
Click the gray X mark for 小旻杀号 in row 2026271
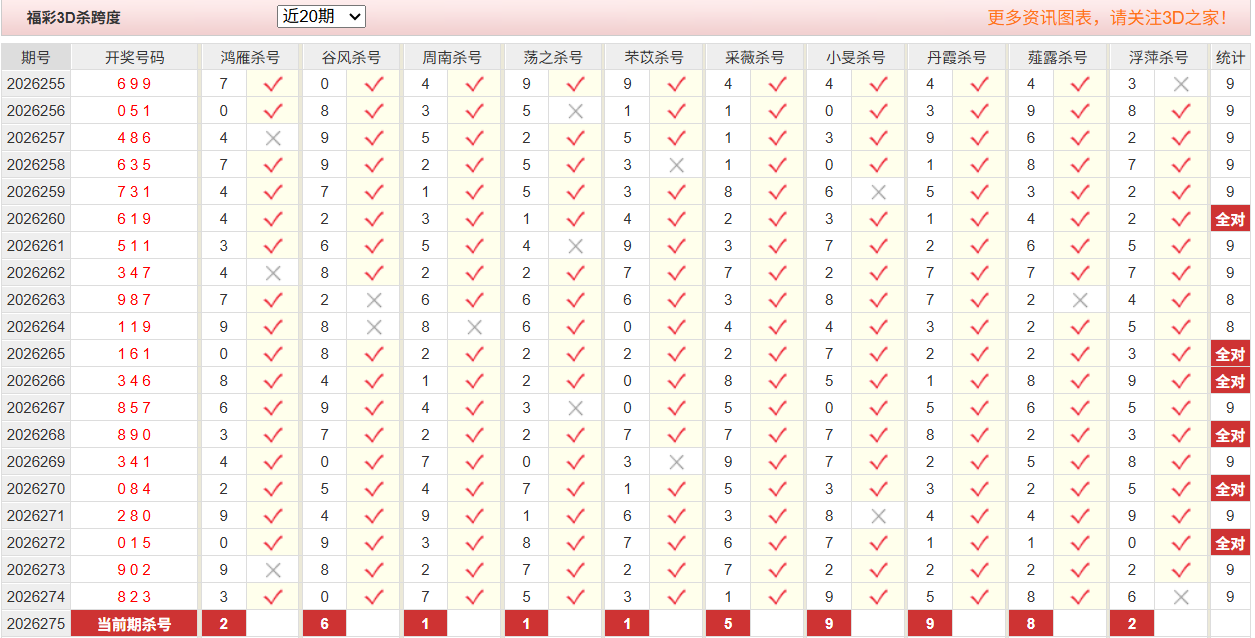point(878,516)
